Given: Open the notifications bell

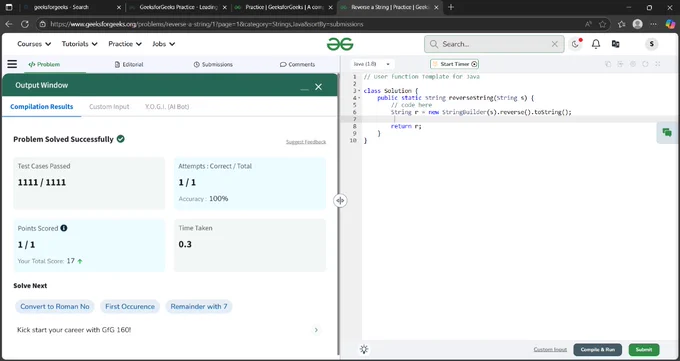Looking at the screenshot, I should click(596, 44).
